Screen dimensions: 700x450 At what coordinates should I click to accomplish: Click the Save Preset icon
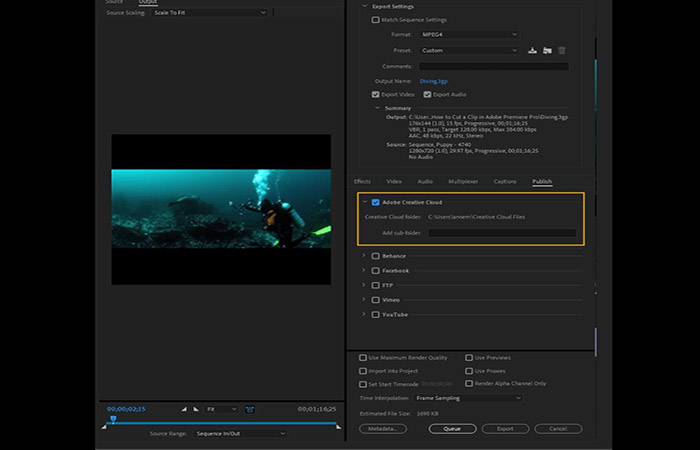(x=532, y=50)
